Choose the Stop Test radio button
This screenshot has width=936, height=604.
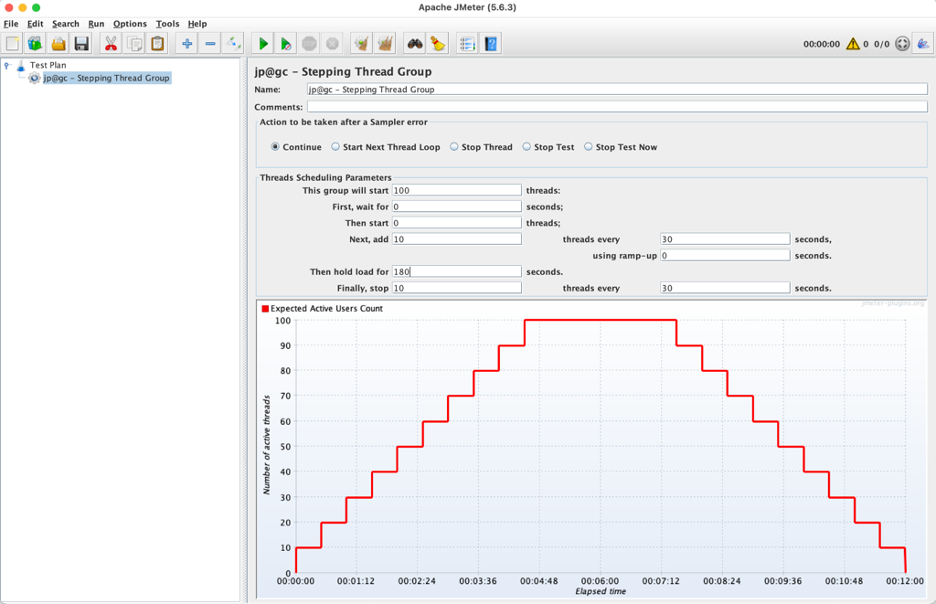point(526,147)
